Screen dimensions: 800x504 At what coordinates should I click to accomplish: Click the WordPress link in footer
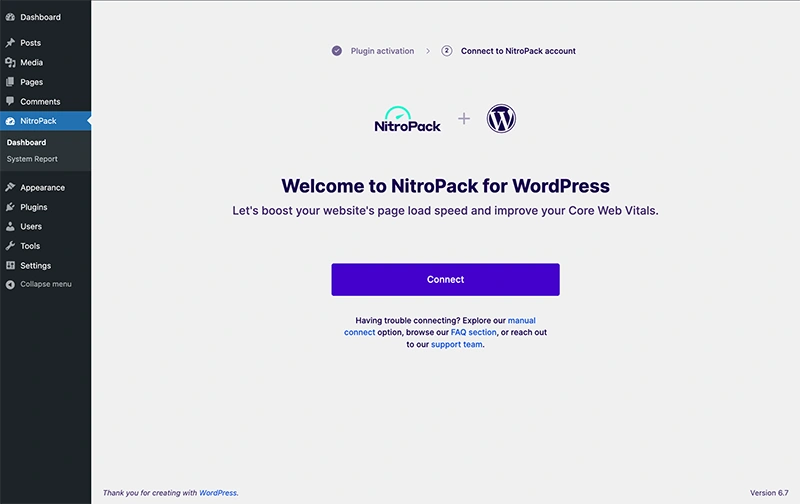pyautogui.click(x=218, y=493)
